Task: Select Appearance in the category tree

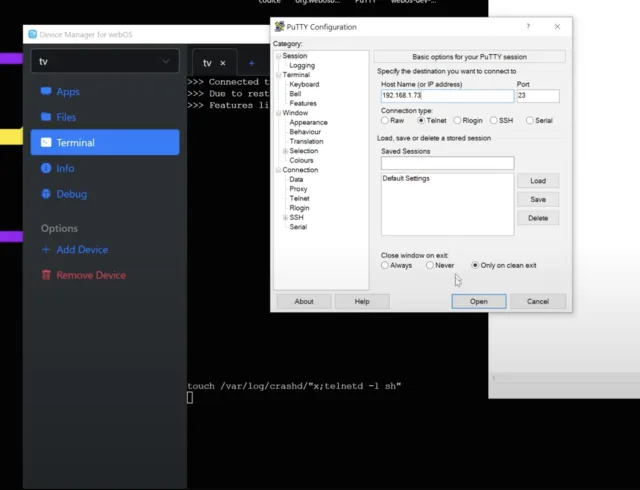Action: point(308,122)
